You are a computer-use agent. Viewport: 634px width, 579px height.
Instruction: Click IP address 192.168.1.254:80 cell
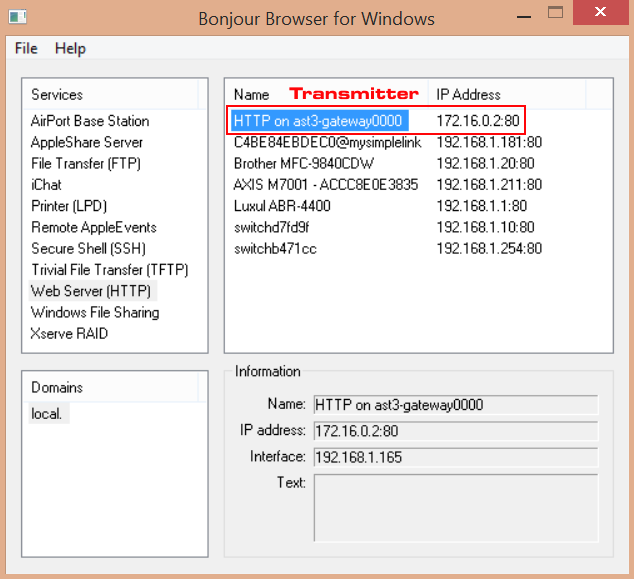489,248
